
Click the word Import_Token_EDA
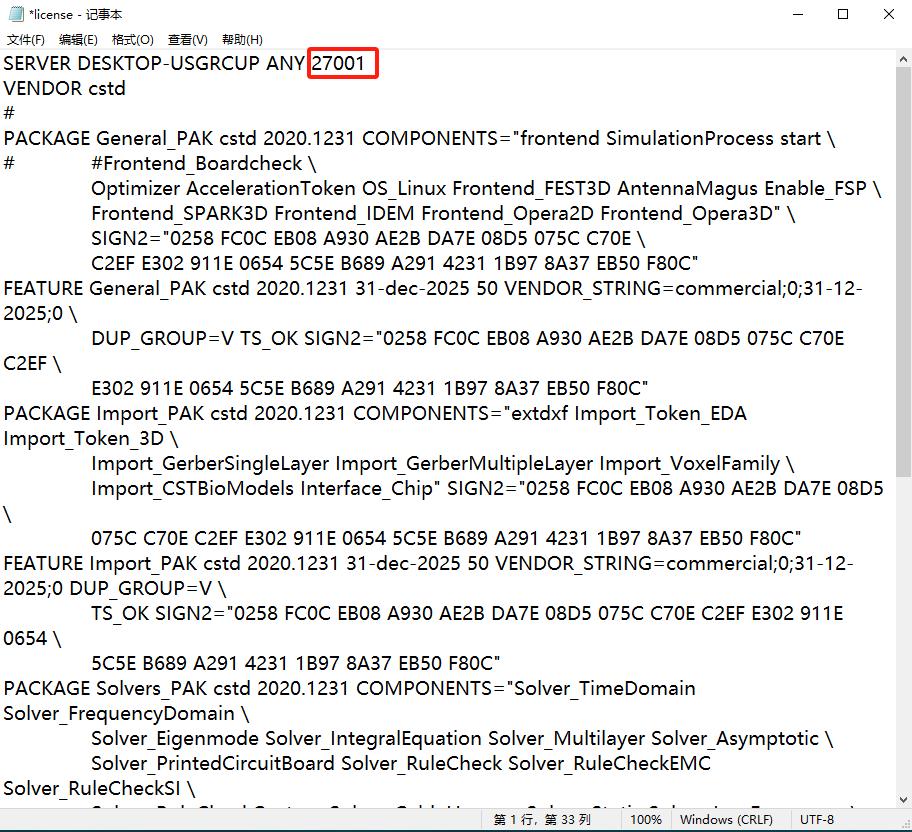661,414
